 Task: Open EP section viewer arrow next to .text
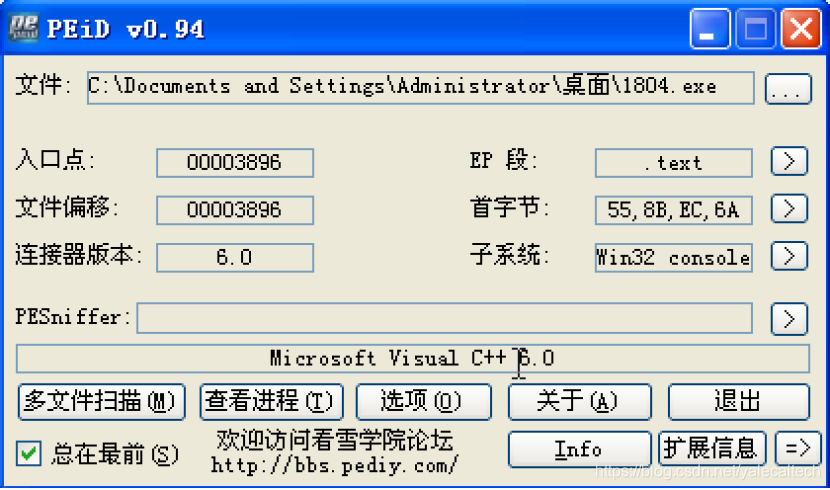789,161
